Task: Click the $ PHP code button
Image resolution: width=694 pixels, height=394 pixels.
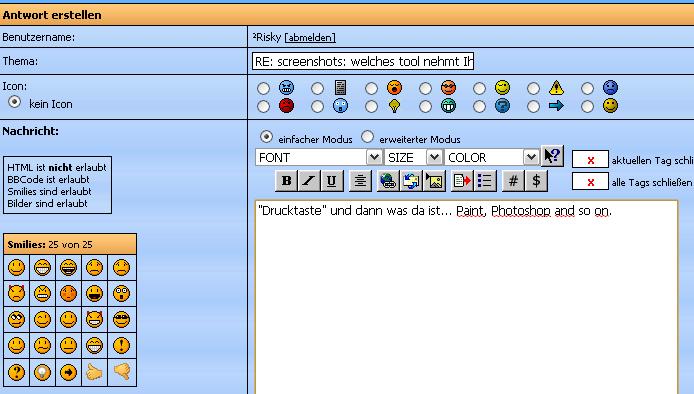Action: (x=536, y=181)
